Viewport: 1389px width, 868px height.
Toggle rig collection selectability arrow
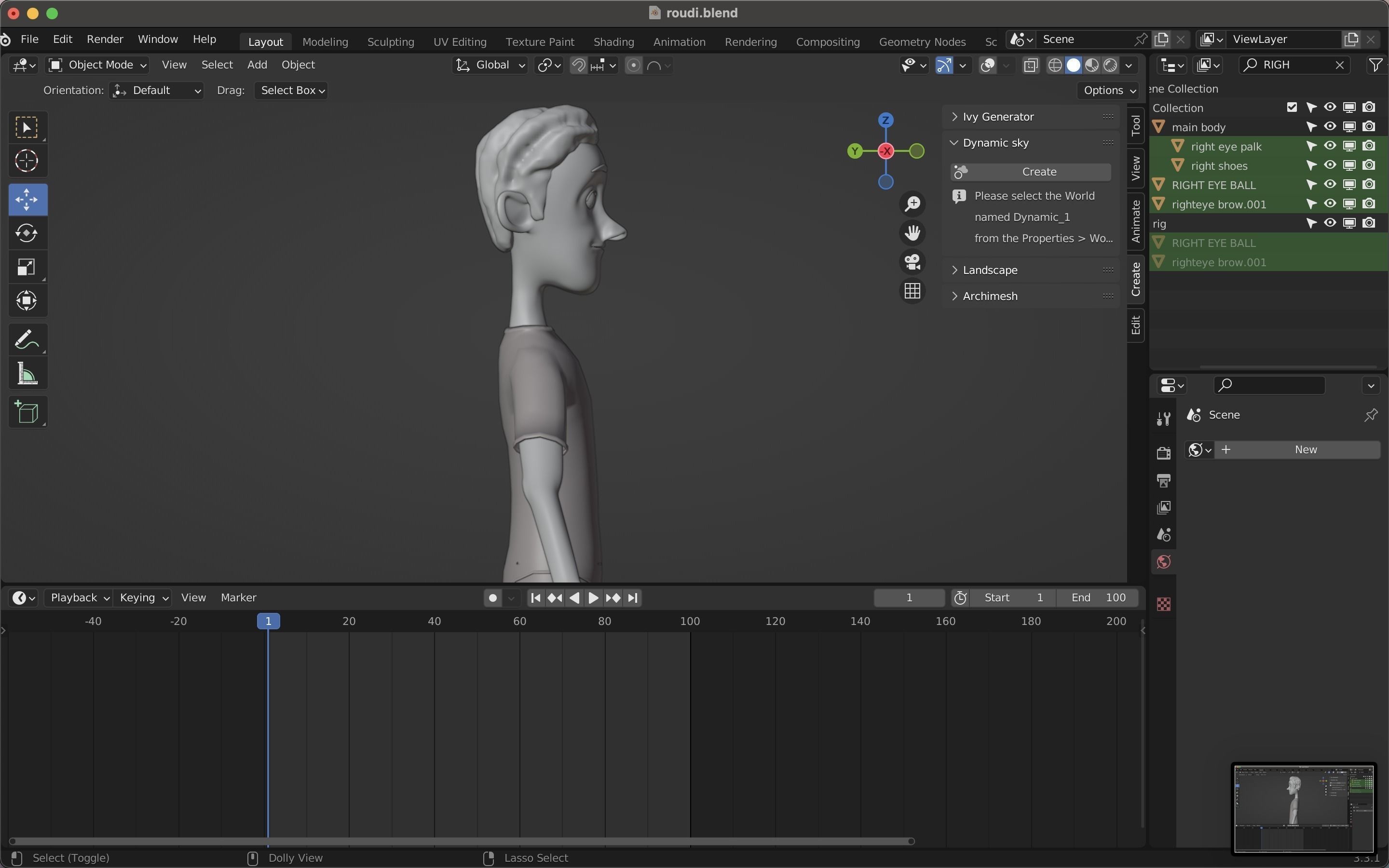[x=1311, y=223]
